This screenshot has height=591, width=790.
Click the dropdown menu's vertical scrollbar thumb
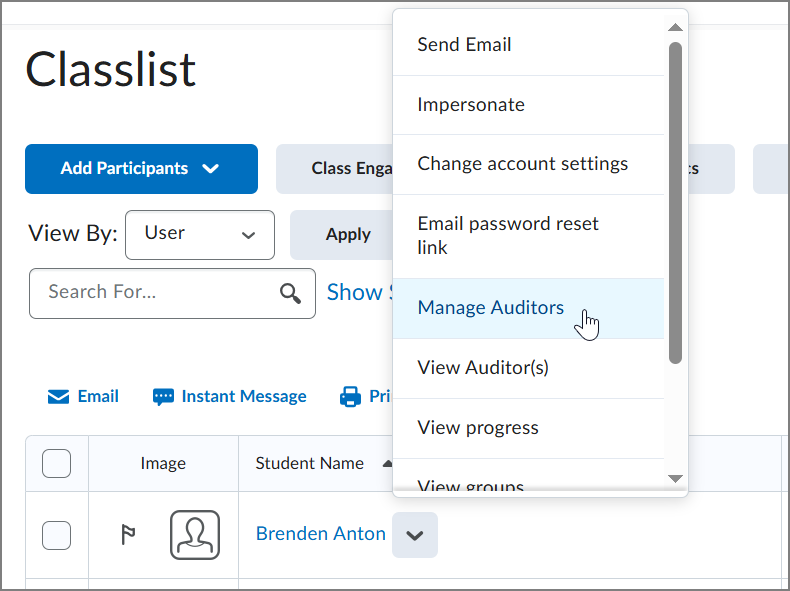pyautogui.click(x=675, y=200)
